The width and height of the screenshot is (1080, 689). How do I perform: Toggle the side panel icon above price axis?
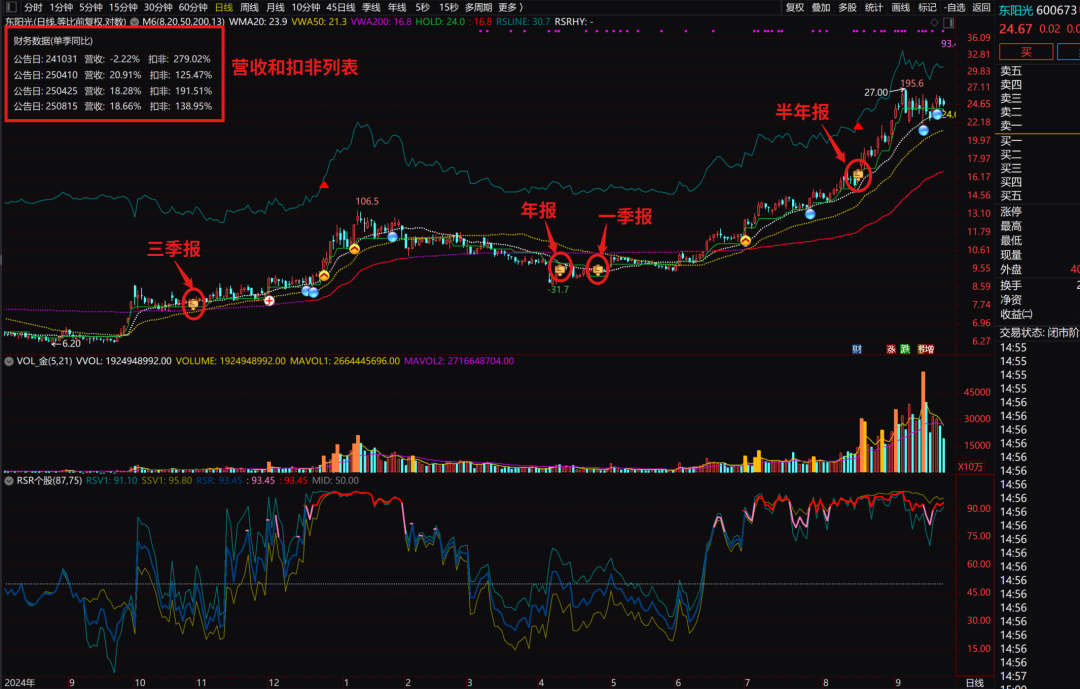[x=948, y=23]
